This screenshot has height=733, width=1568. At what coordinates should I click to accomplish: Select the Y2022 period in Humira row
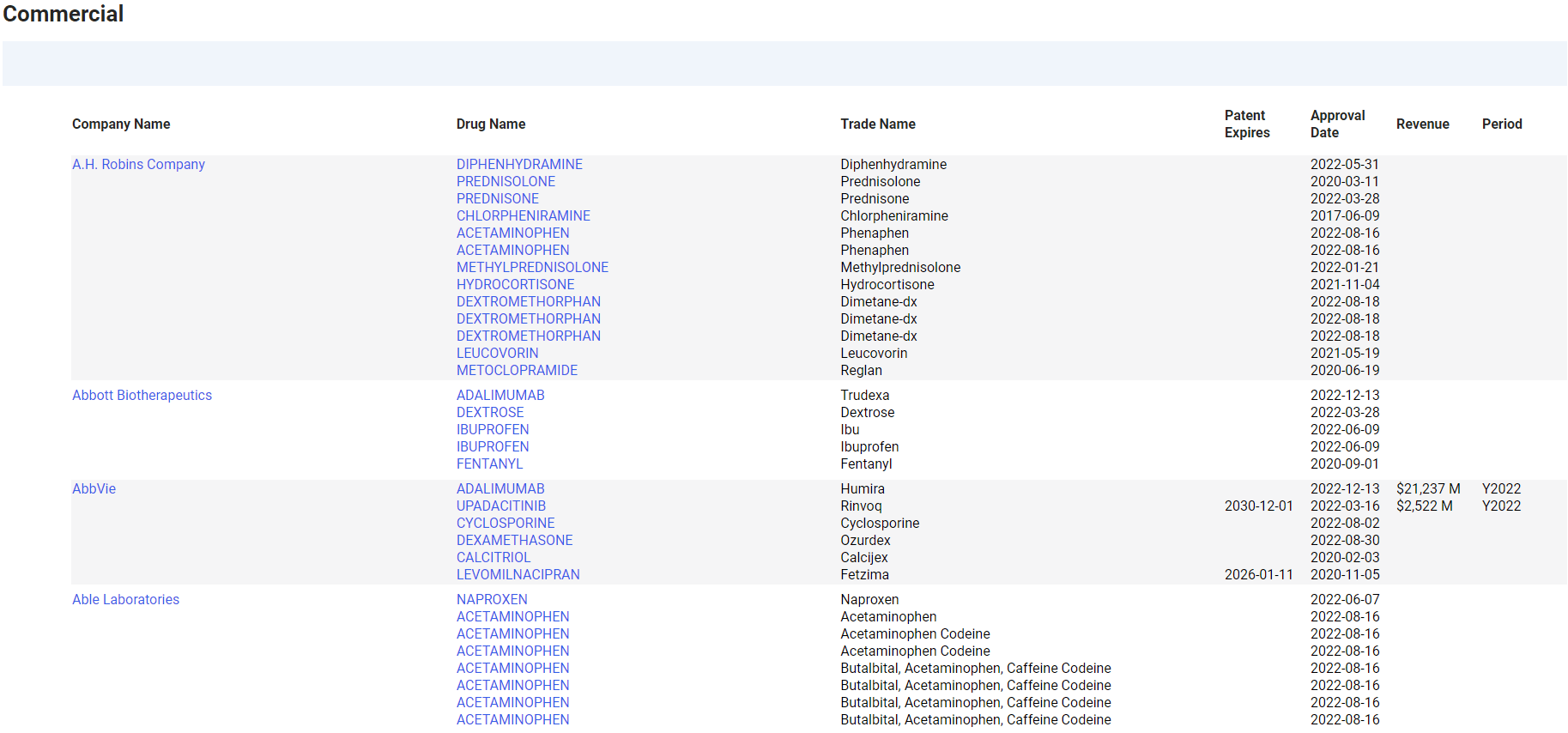[1501, 488]
